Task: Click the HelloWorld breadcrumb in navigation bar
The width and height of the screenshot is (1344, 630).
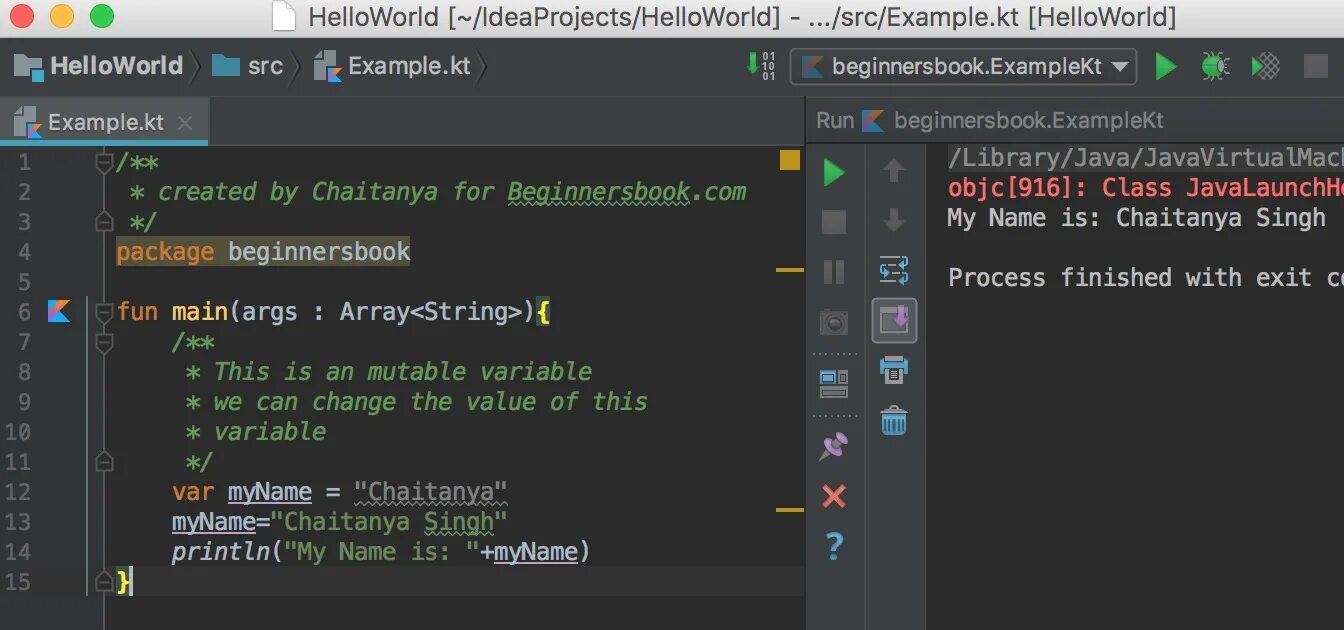Action: (x=99, y=66)
